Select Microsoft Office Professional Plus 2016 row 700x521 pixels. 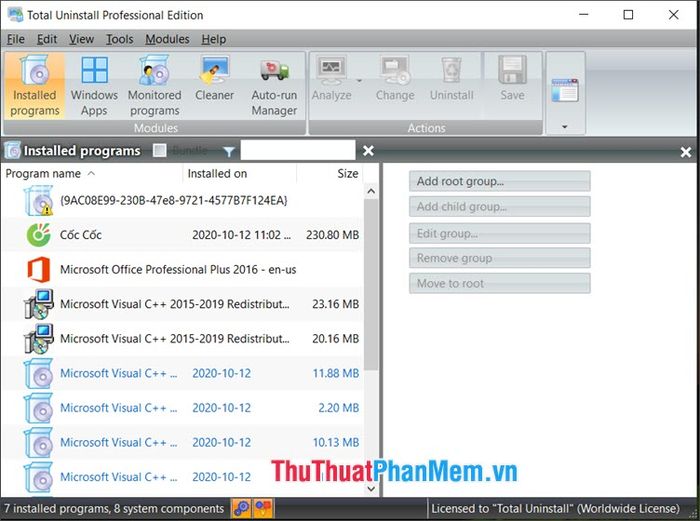point(182,270)
